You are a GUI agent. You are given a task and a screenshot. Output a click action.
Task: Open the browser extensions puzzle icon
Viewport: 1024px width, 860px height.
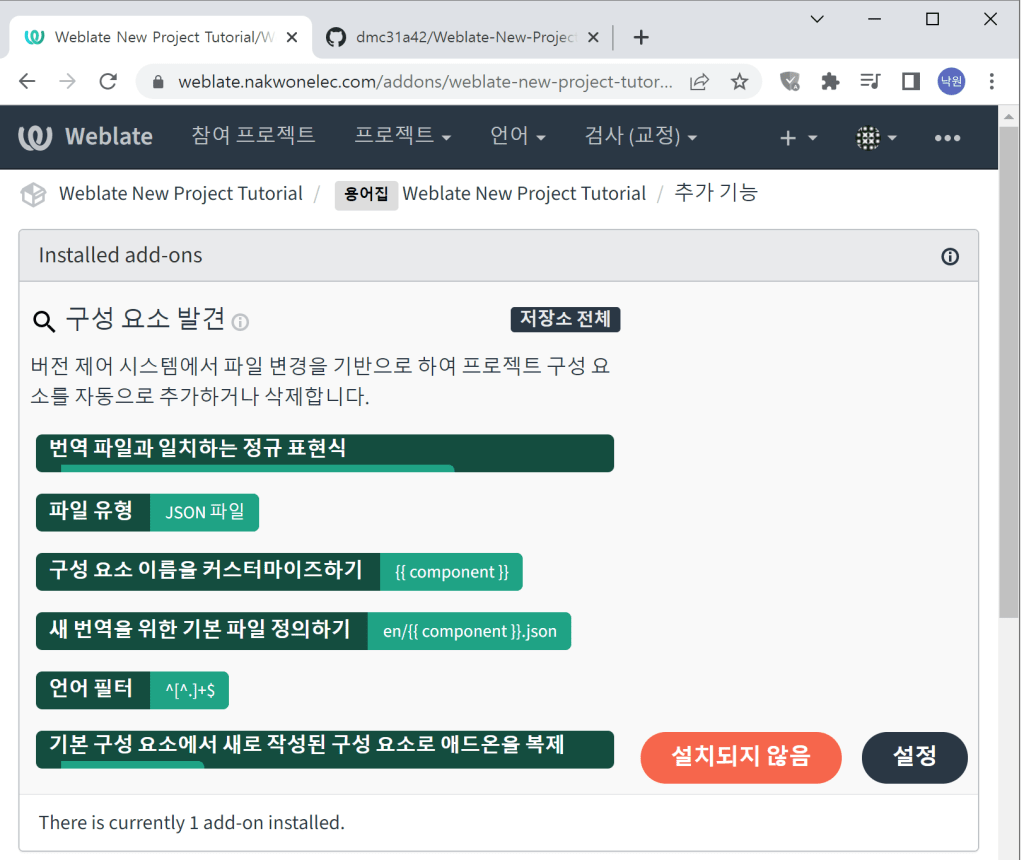click(829, 82)
